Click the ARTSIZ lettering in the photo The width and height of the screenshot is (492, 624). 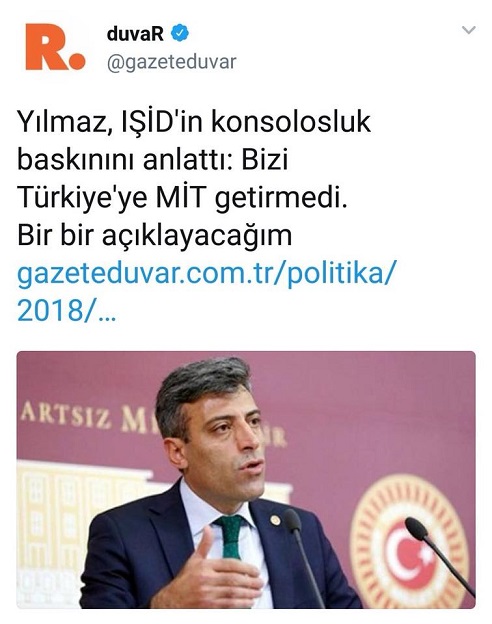click(66, 416)
